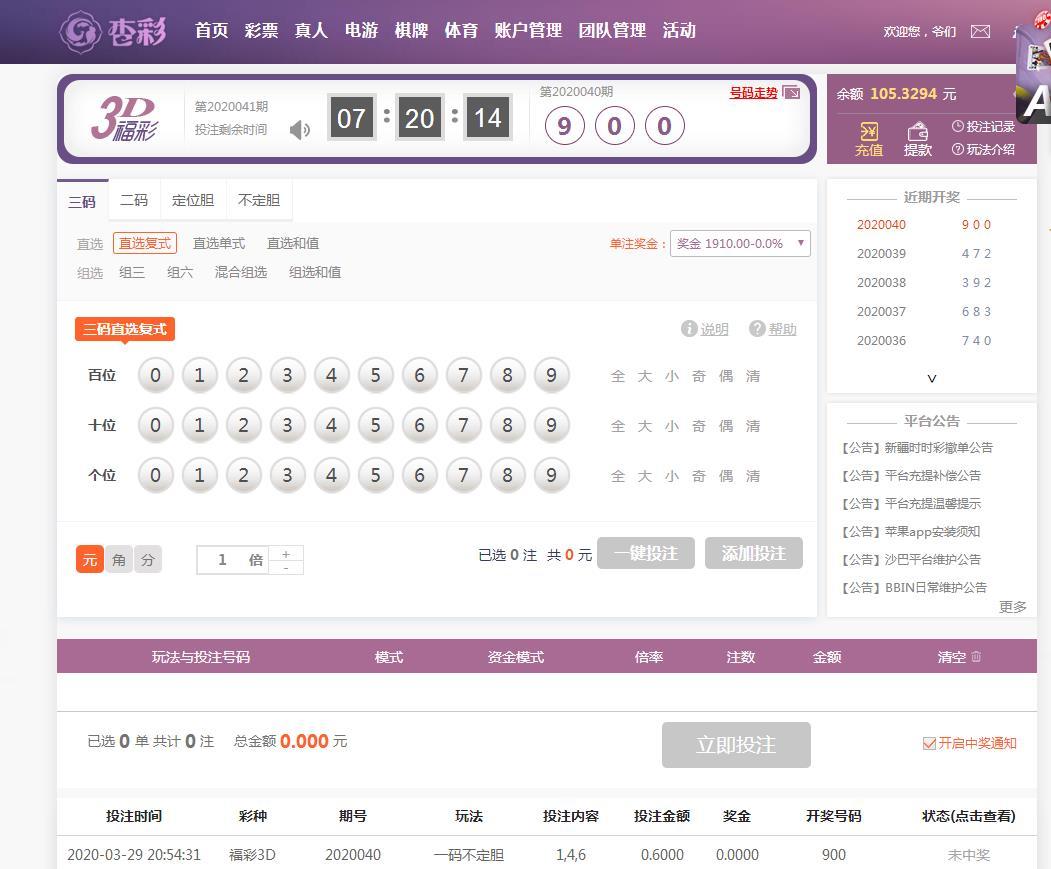Open the mail envelope icon in header
The height and width of the screenshot is (869, 1051).
point(980,31)
